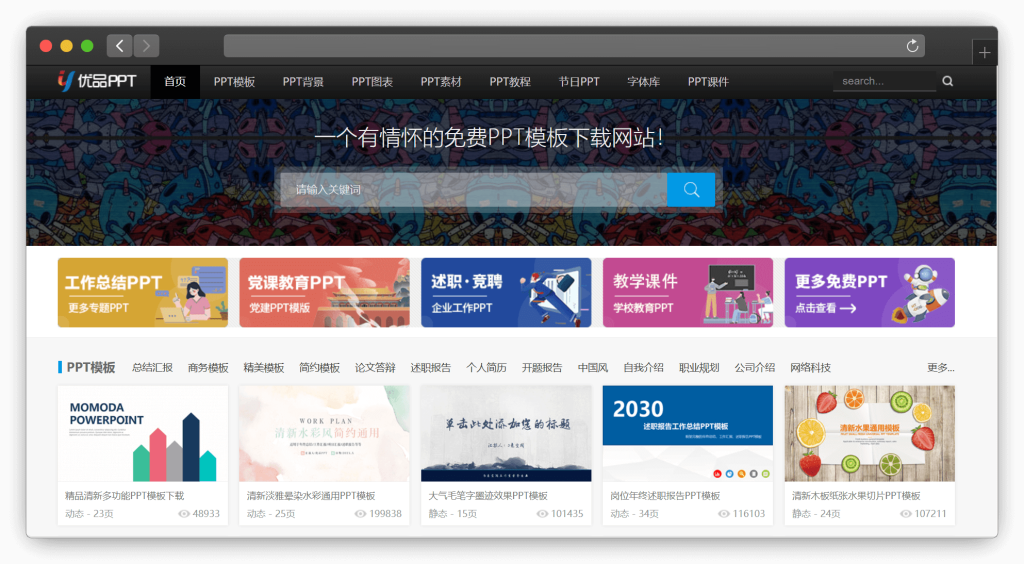This screenshot has width=1024, height=564.
Task: Click the eye view-count icon beside 101435
Action: coord(542,514)
